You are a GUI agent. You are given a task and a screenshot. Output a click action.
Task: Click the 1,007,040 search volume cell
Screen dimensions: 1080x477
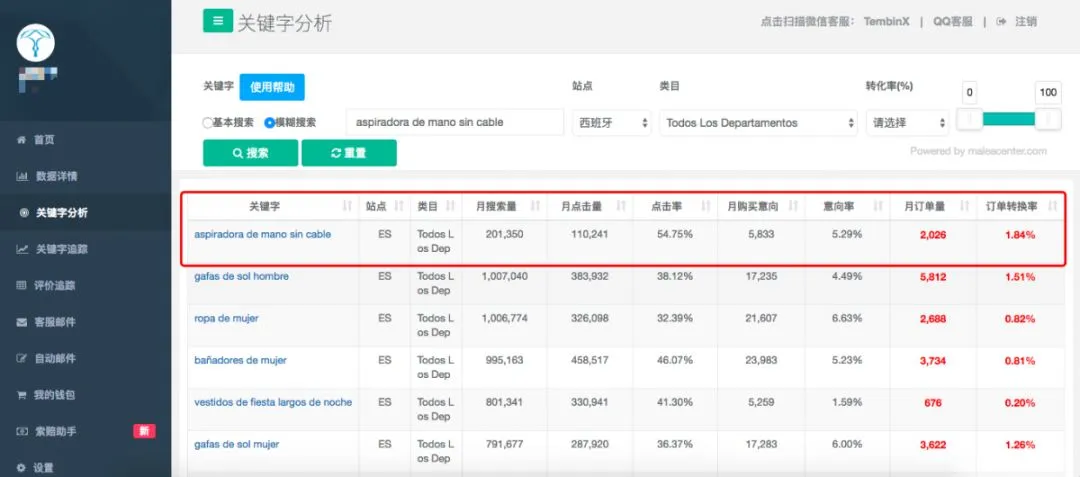pyautogui.click(x=504, y=276)
